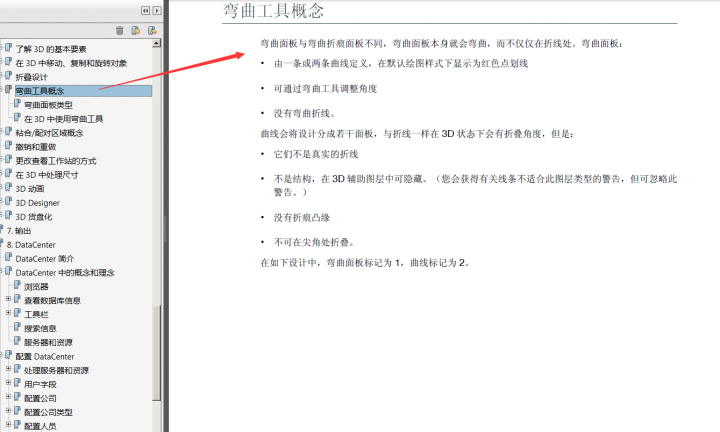Screen dimensions: 720x432
Task: Go to the 搜索信息 bookmark
Action: (40, 329)
